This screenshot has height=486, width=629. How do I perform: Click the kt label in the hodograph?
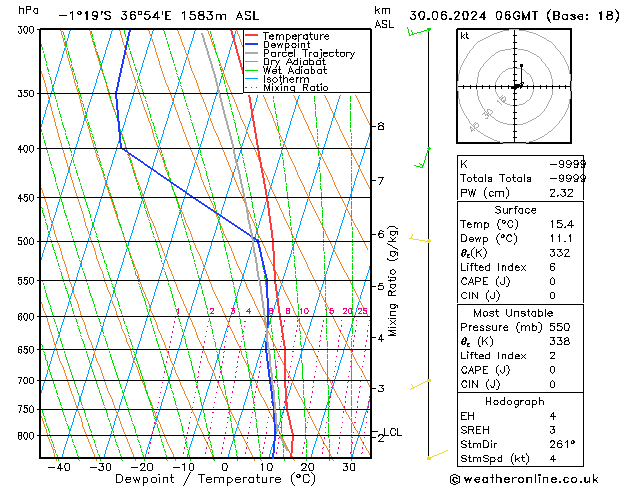[465, 36]
